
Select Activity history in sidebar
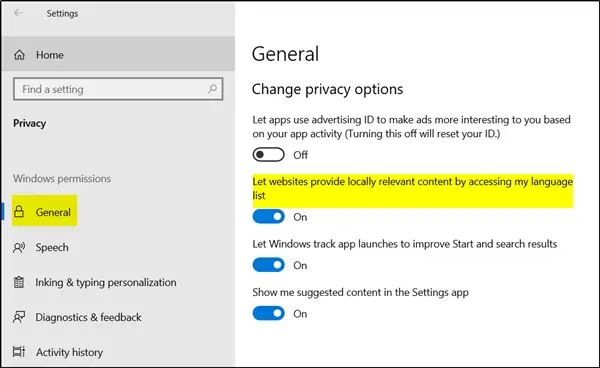tap(69, 352)
